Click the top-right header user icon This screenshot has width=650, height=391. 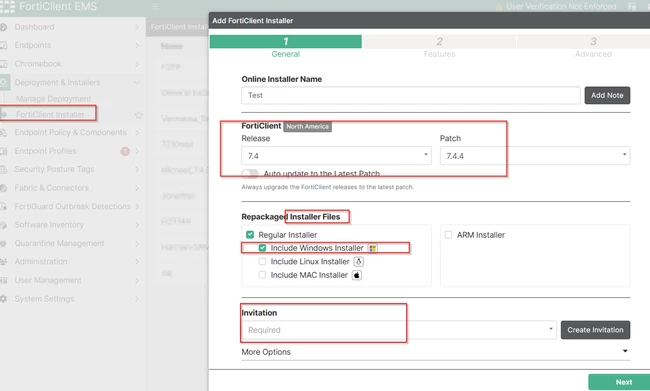(x=632, y=7)
